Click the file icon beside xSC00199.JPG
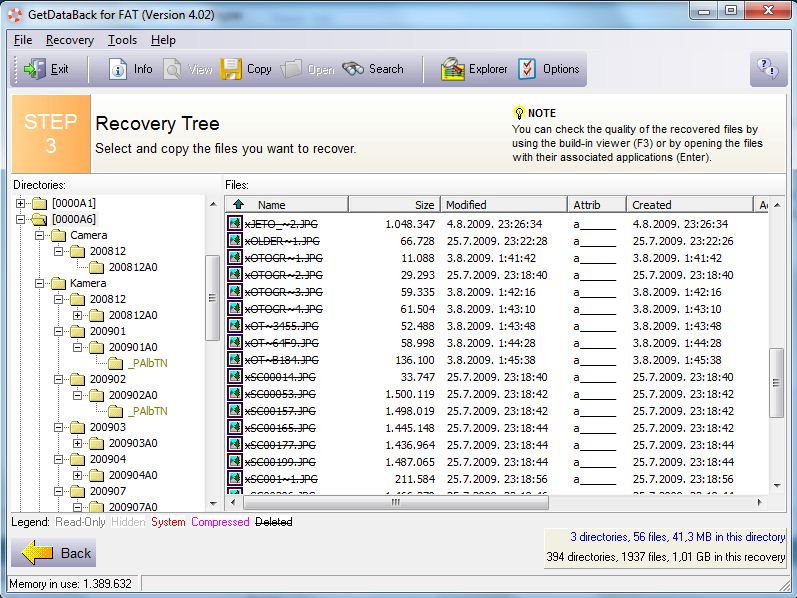 coord(235,462)
